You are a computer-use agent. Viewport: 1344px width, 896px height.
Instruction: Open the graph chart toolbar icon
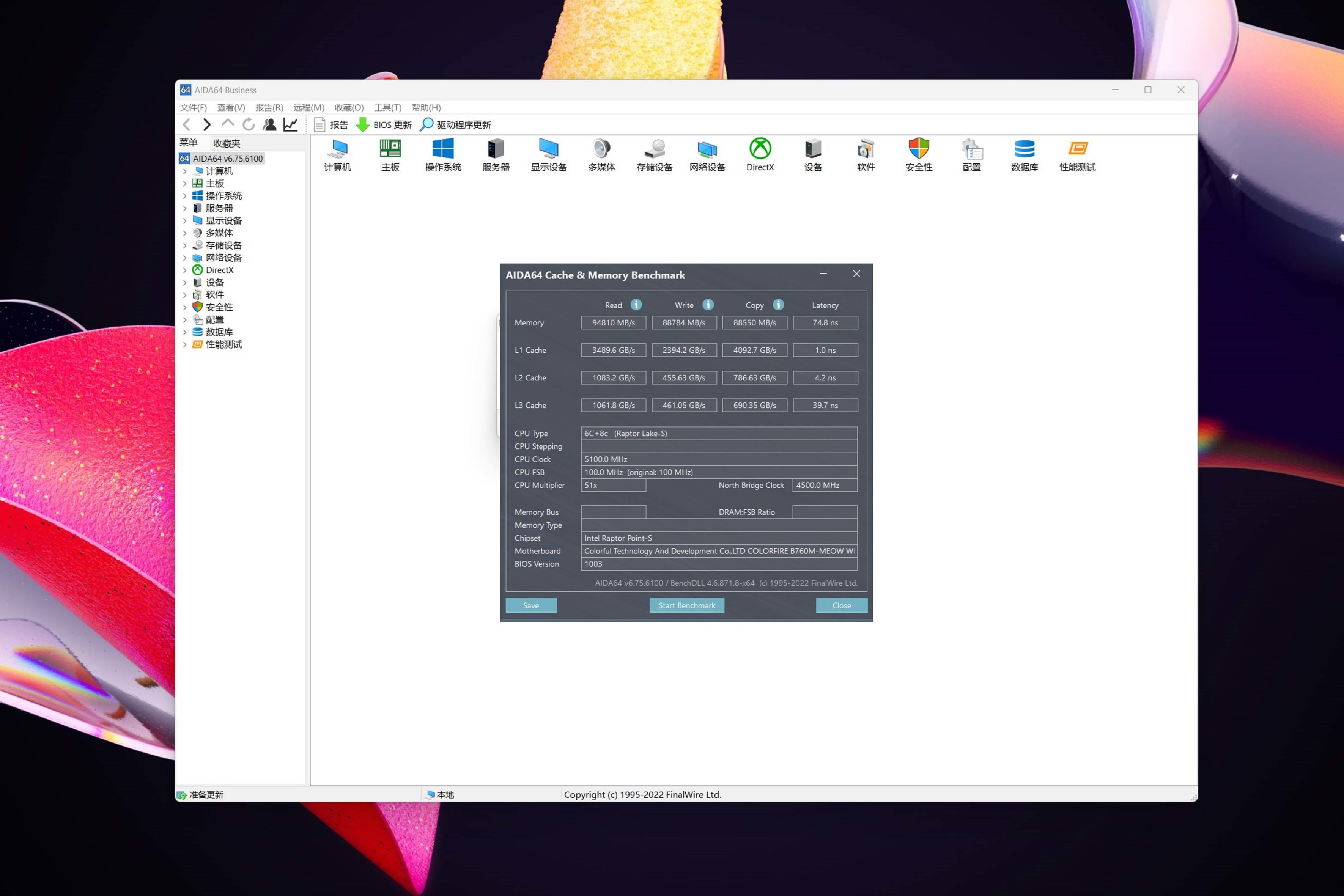pyautogui.click(x=290, y=124)
